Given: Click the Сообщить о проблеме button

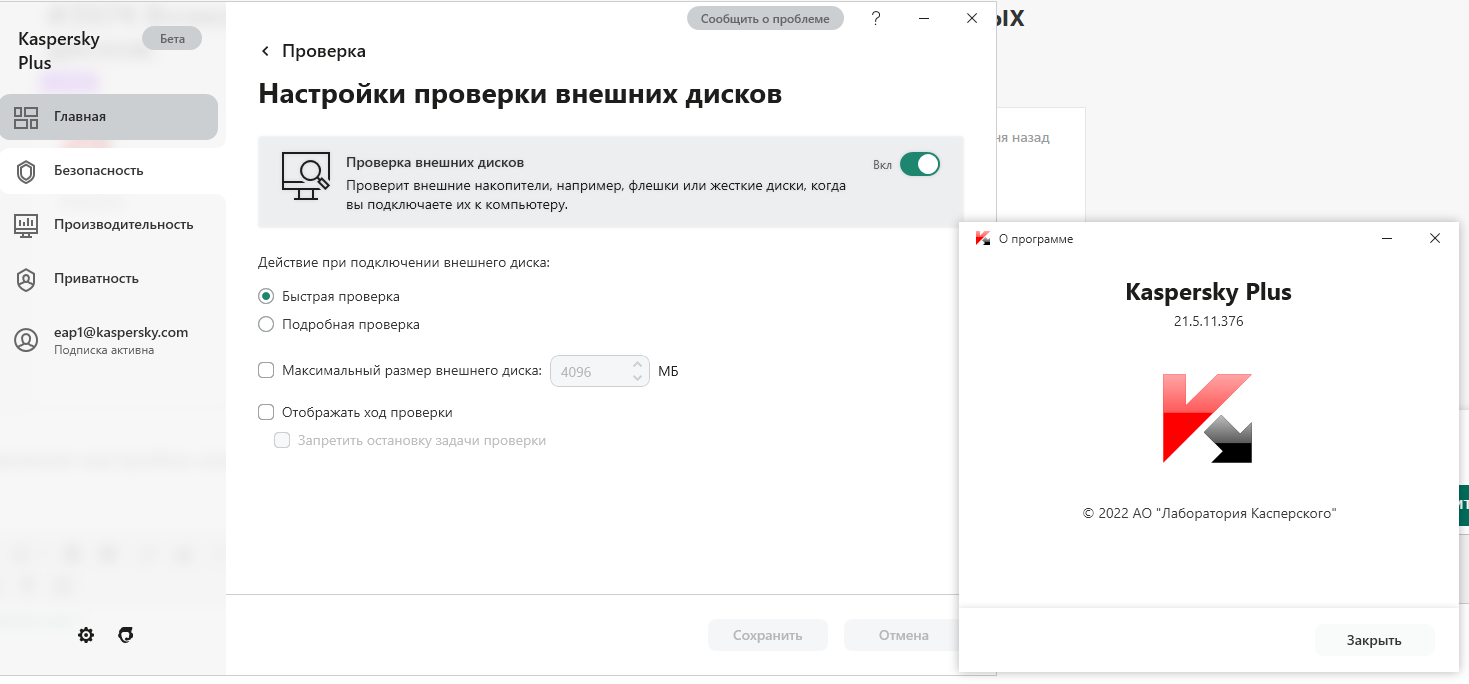Looking at the screenshot, I should 765,19.
